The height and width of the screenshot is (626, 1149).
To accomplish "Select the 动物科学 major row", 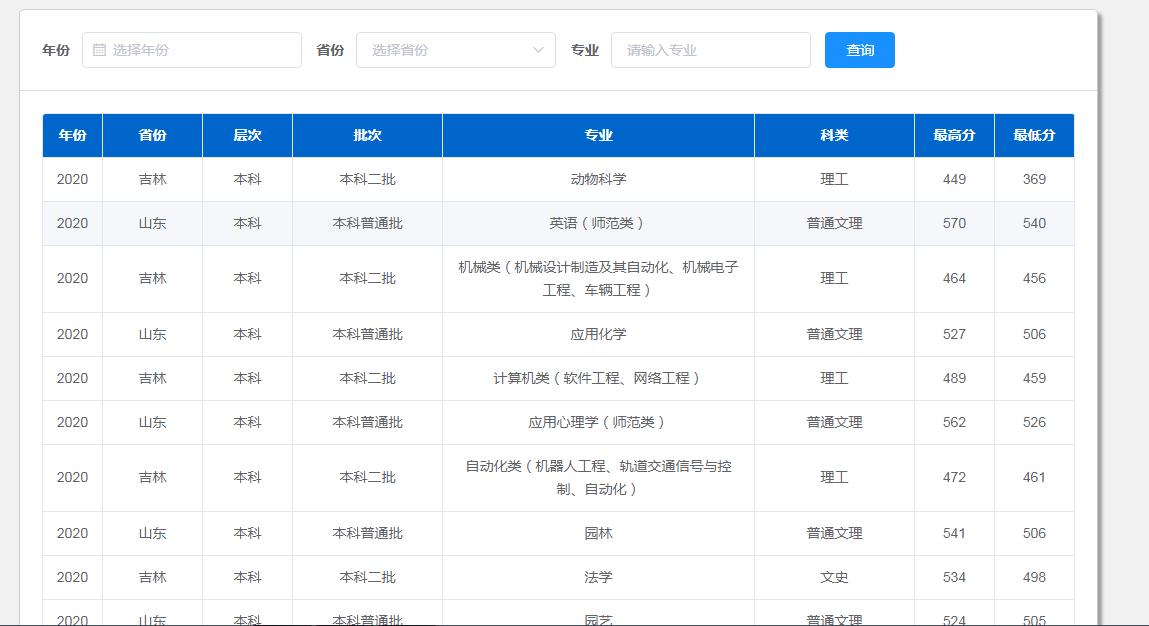I will (x=598, y=179).
